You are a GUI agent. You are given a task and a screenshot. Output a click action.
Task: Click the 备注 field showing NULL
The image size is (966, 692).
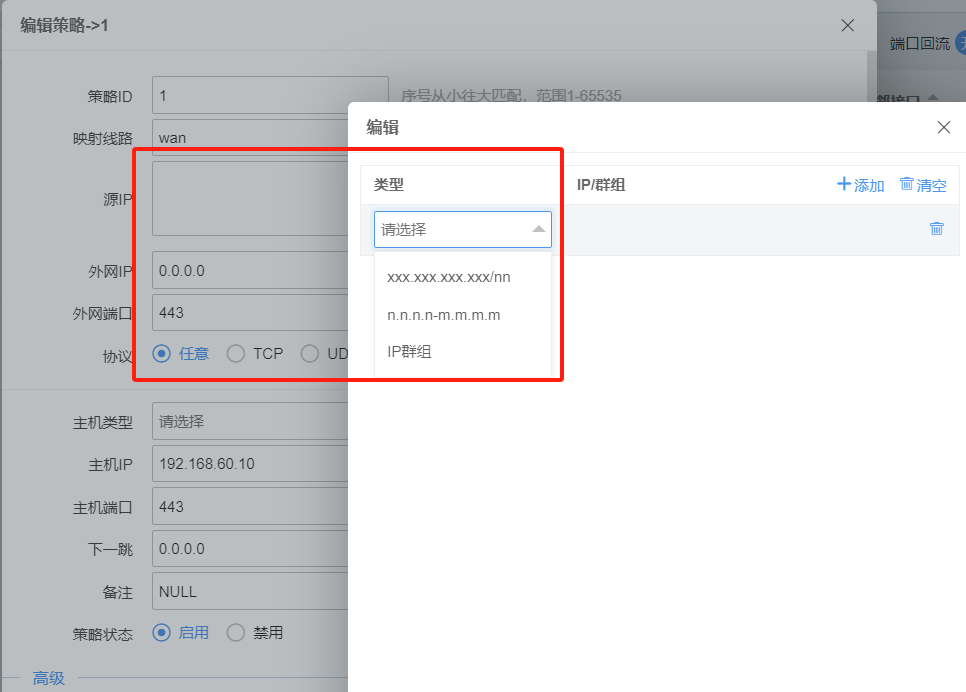(x=250, y=591)
